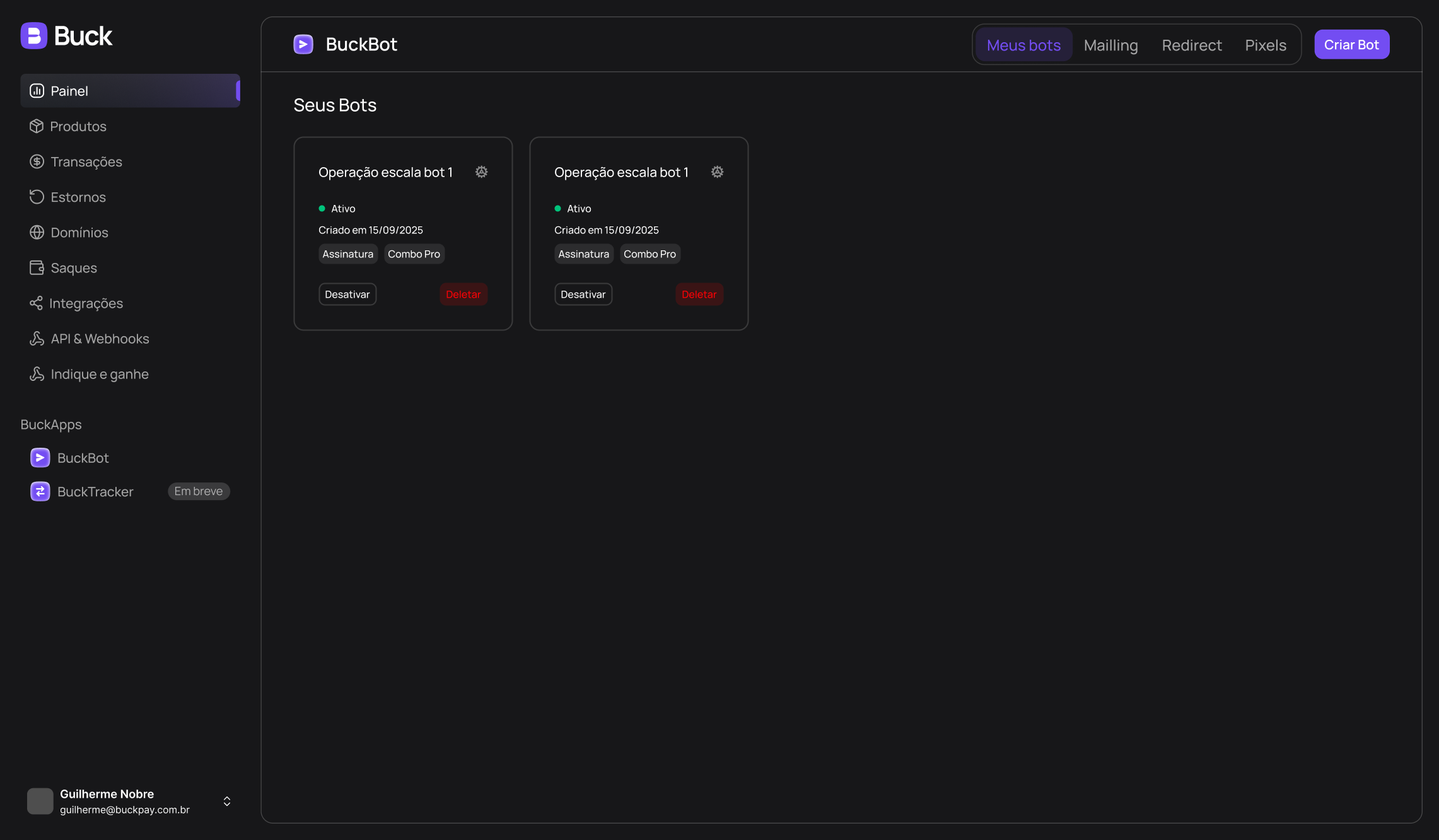This screenshot has width=1439, height=840.
Task: Open Transações via its dollar icon
Action: point(37,161)
